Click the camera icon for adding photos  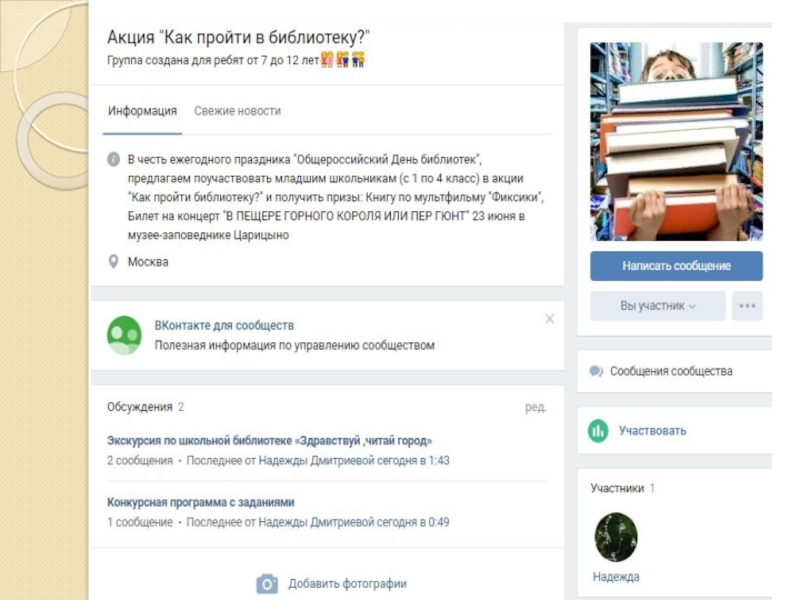pyautogui.click(x=267, y=584)
